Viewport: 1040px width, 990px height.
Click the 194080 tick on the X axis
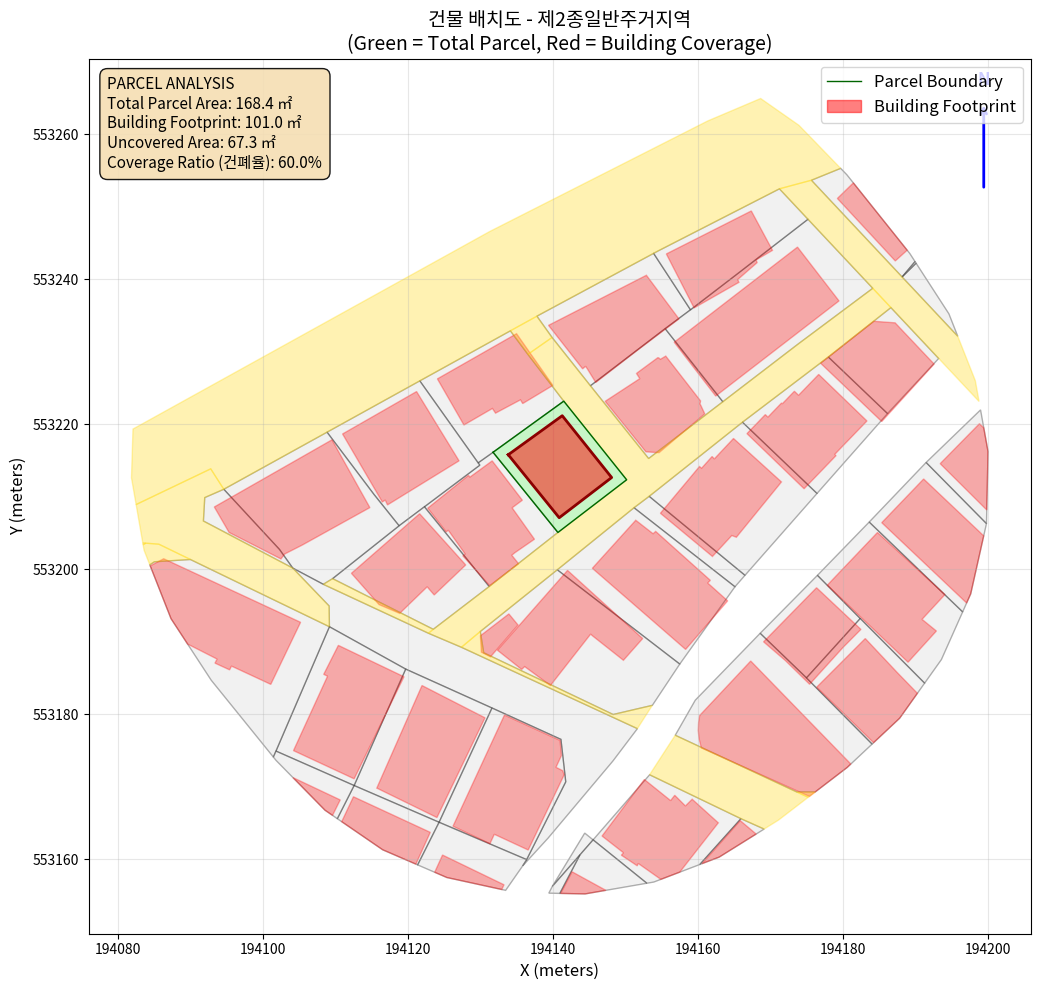[x=118, y=947]
